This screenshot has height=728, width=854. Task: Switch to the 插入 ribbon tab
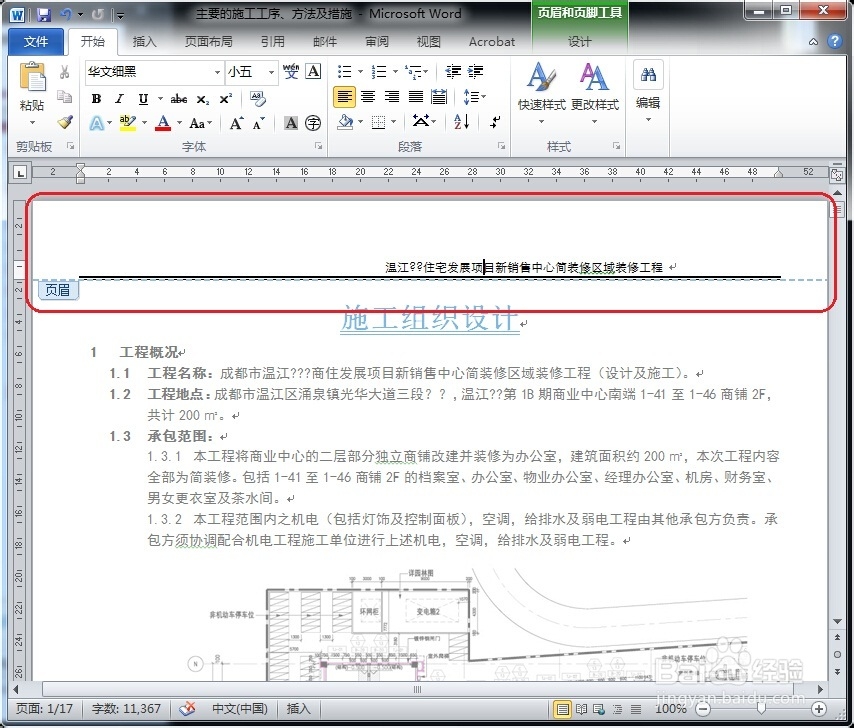tap(146, 41)
